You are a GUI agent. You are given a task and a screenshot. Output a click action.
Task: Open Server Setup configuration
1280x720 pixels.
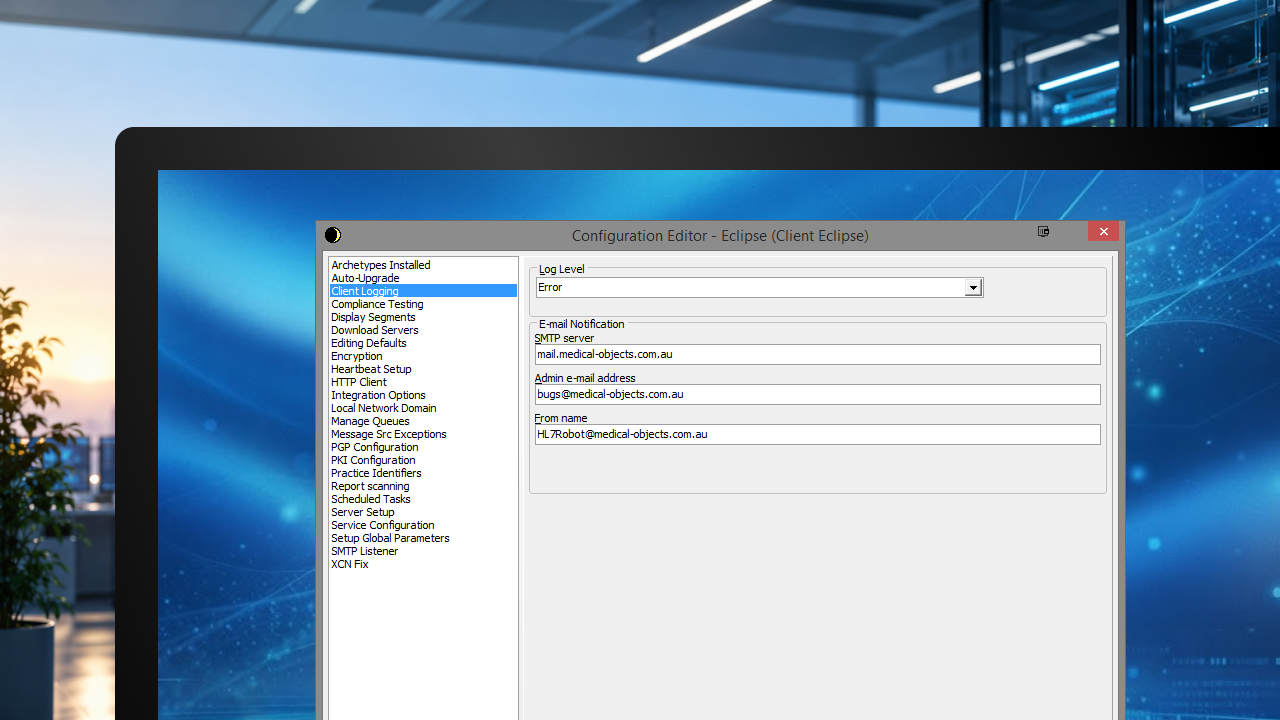click(x=423, y=512)
